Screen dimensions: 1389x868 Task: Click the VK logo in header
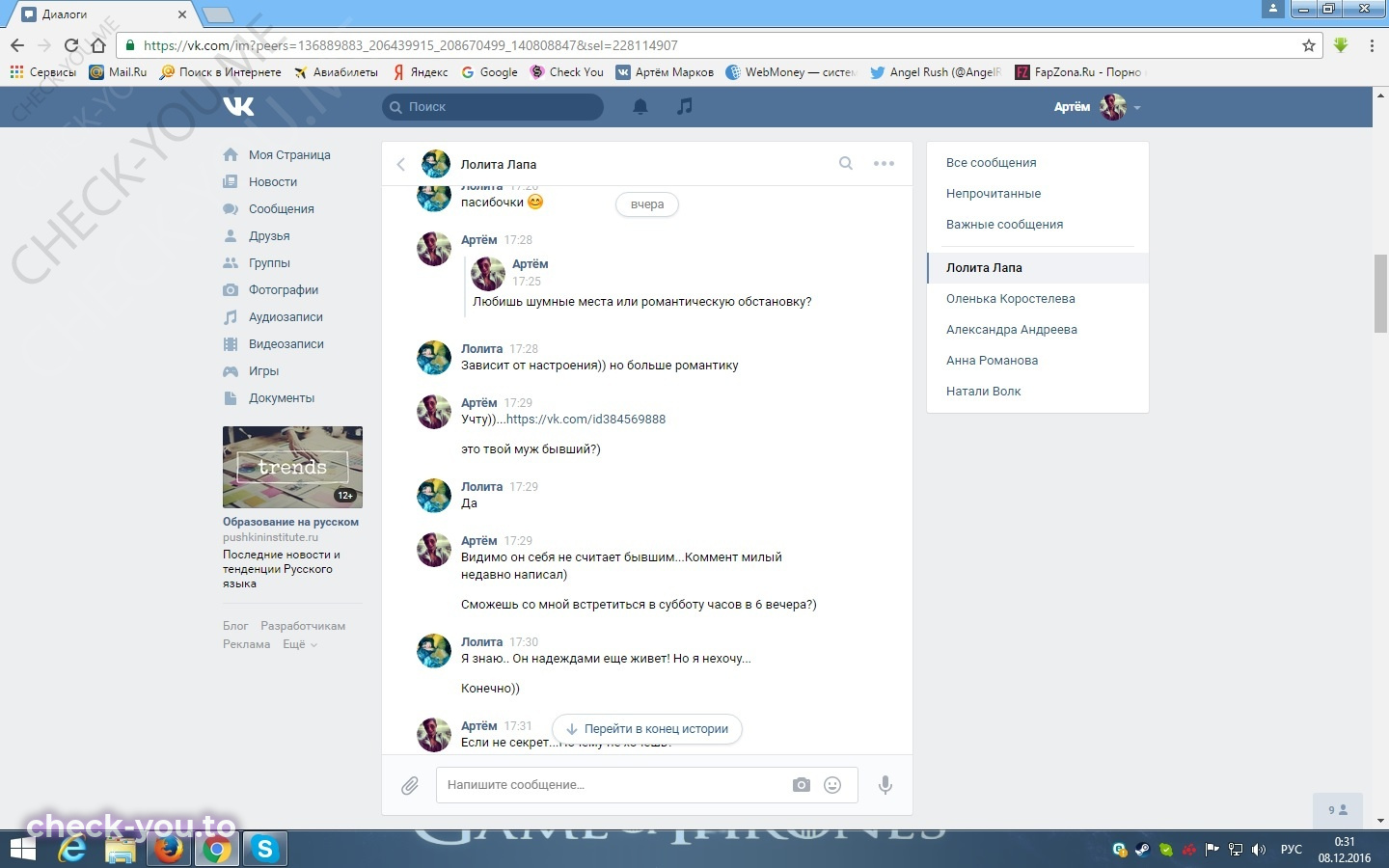pyautogui.click(x=238, y=106)
